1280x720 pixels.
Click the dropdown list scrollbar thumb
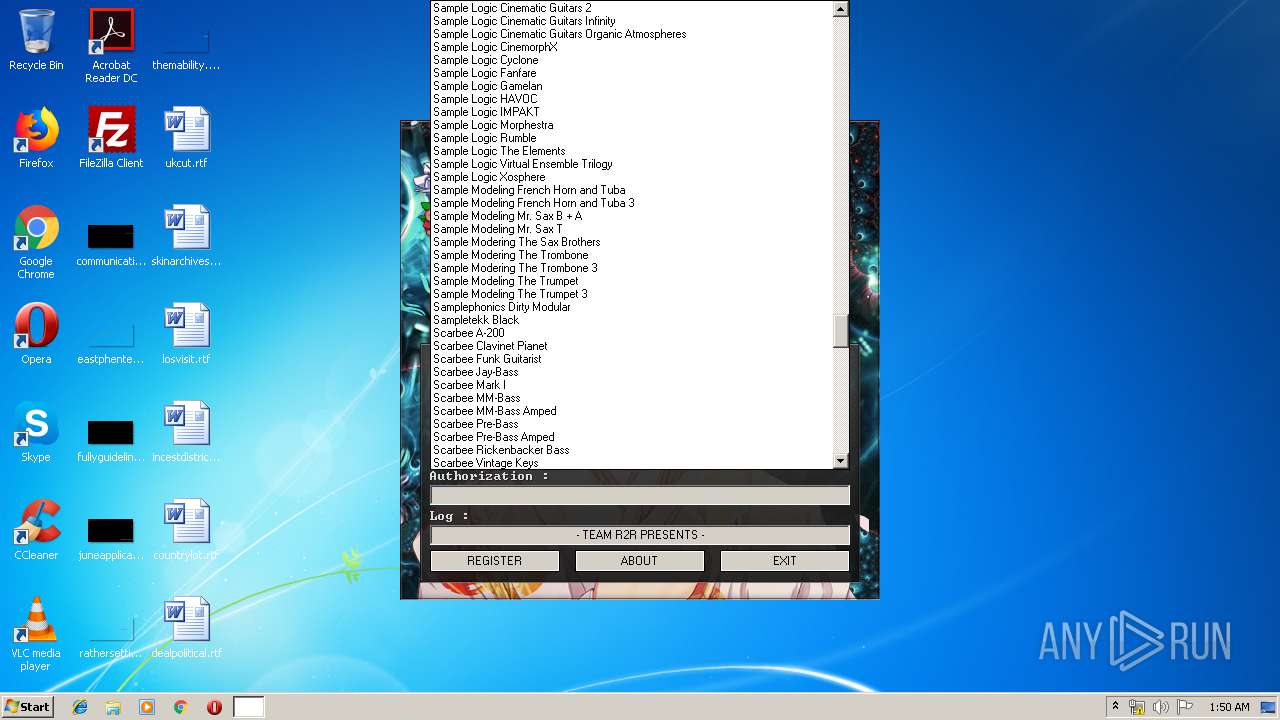pos(840,331)
